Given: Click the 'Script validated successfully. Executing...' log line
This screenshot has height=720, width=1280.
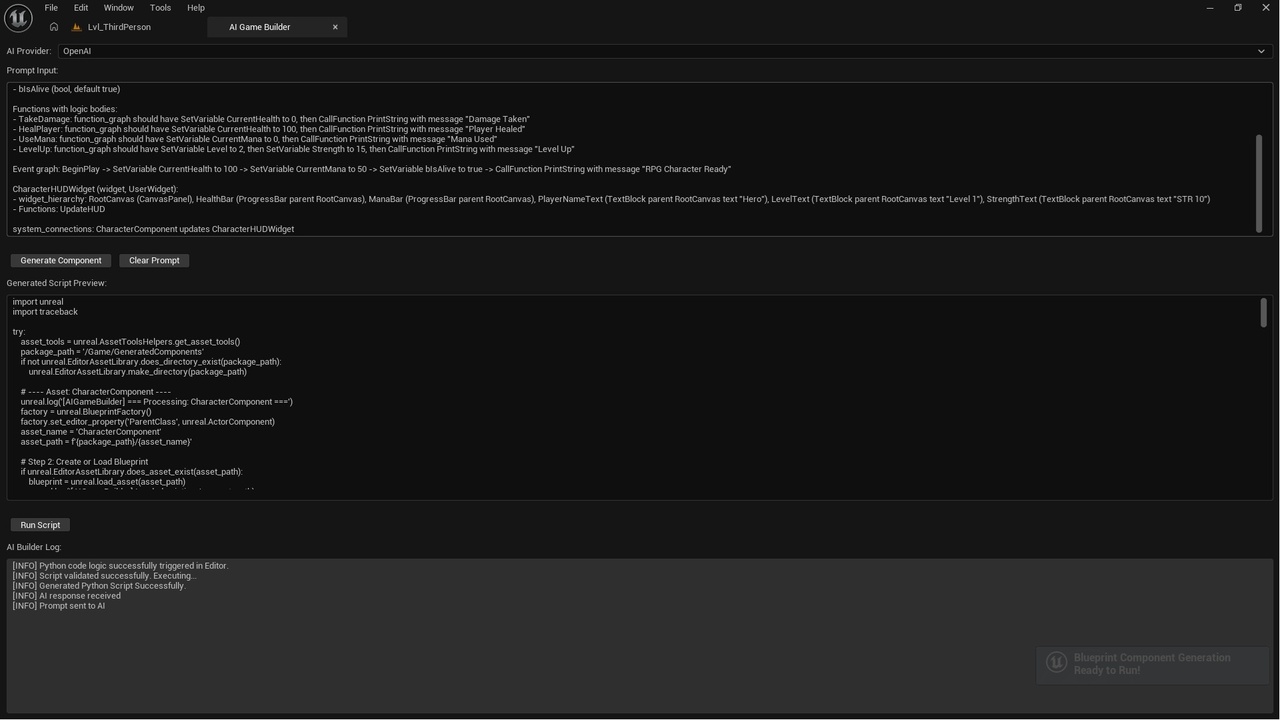Looking at the screenshot, I should pyautogui.click(x=104, y=576).
